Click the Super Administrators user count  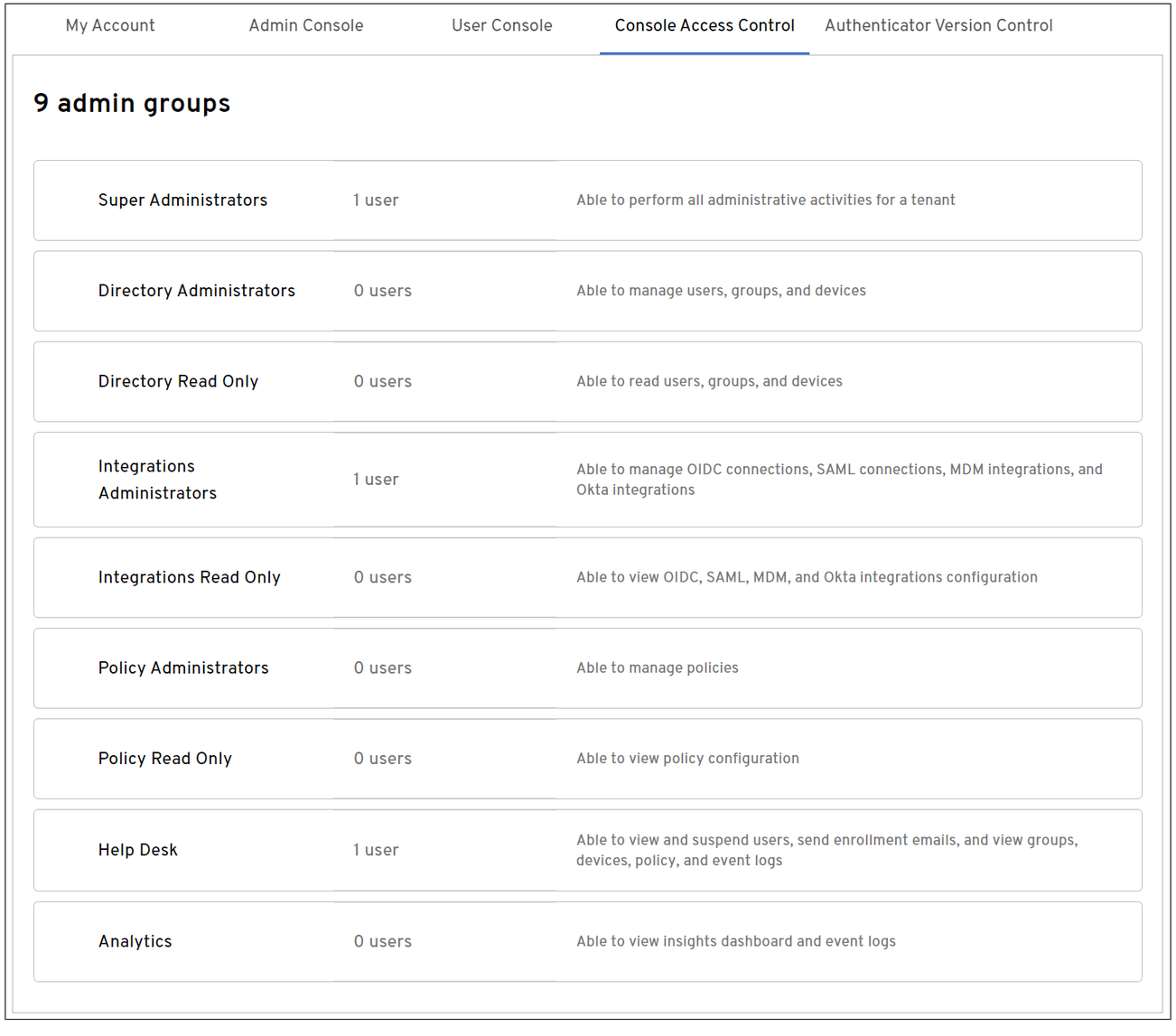tap(376, 201)
